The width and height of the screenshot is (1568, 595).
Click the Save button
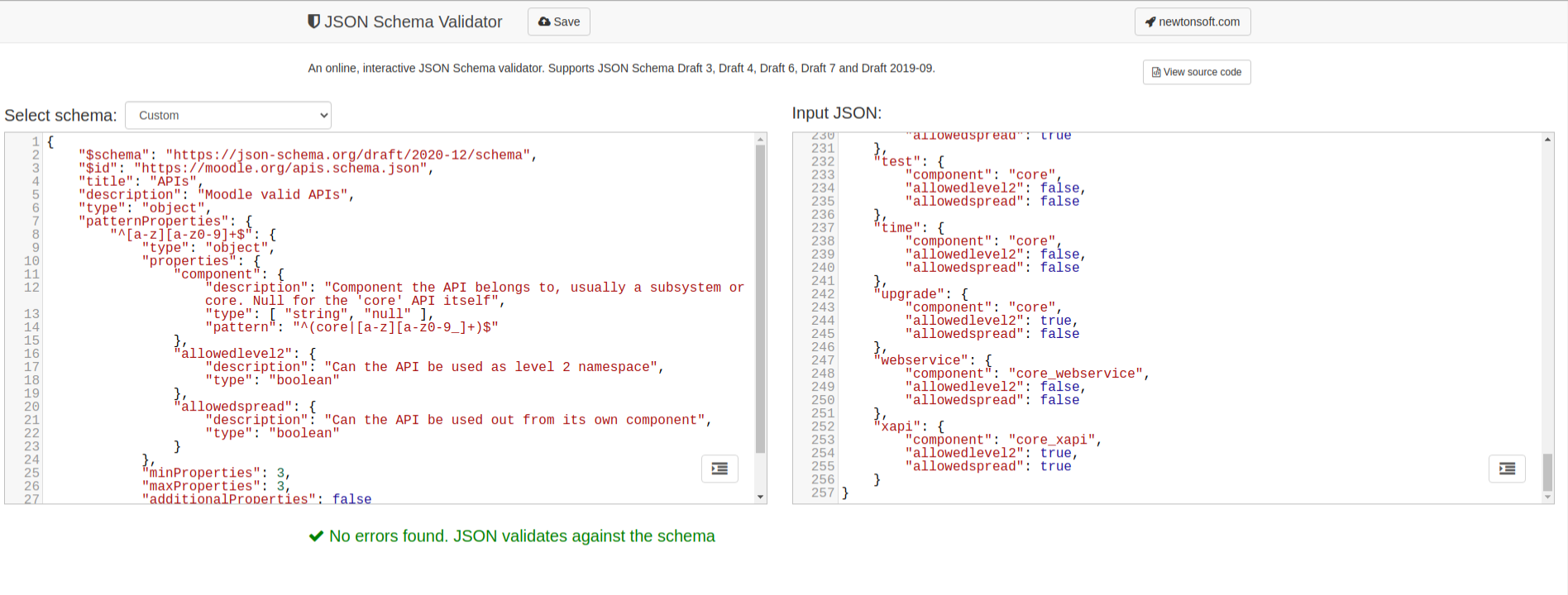point(559,21)
